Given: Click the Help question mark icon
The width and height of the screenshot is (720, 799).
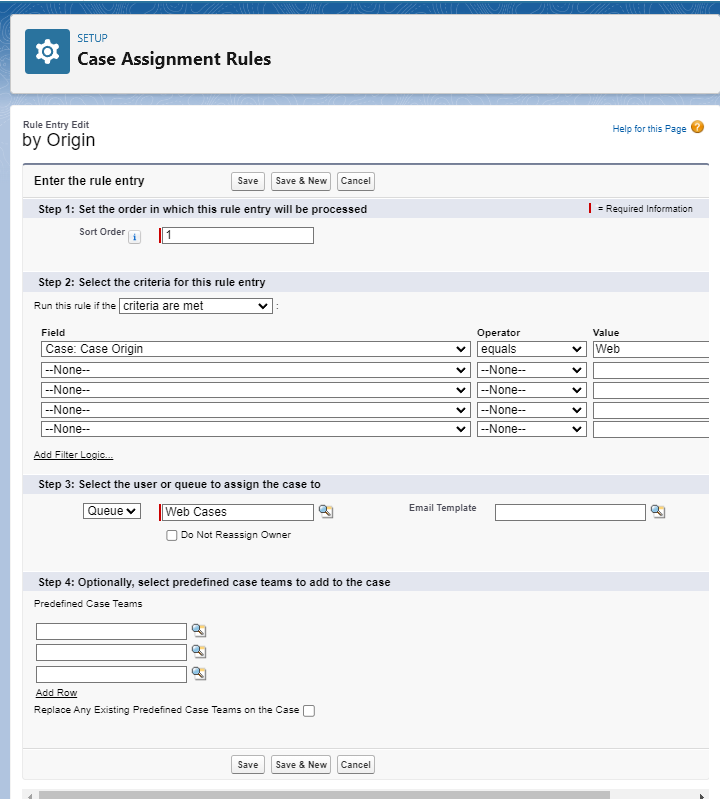Looking at the screenshot, I should tap(697, 128).
